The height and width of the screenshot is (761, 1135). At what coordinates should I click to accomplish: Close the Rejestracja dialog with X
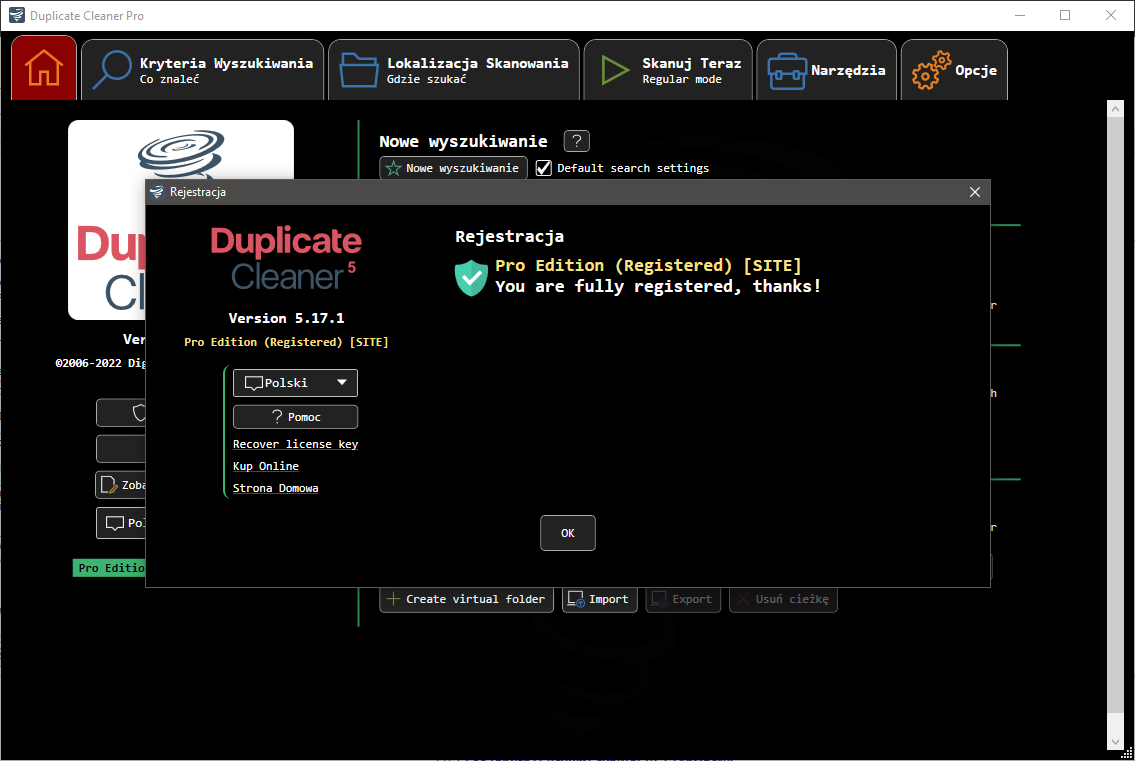pyautogui.click(x=975, y=192)
